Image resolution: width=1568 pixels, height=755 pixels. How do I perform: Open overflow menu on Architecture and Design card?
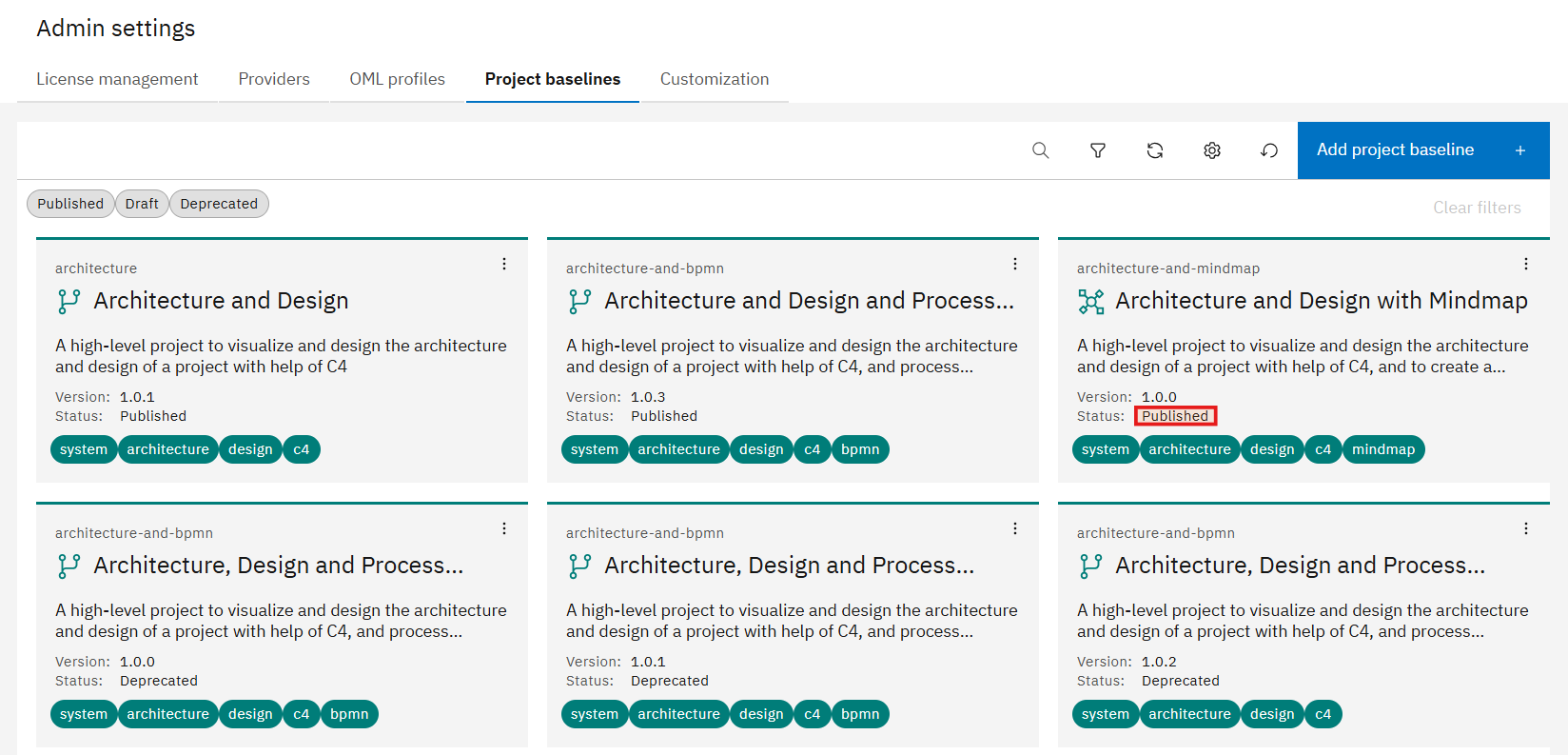pos(504,264)
